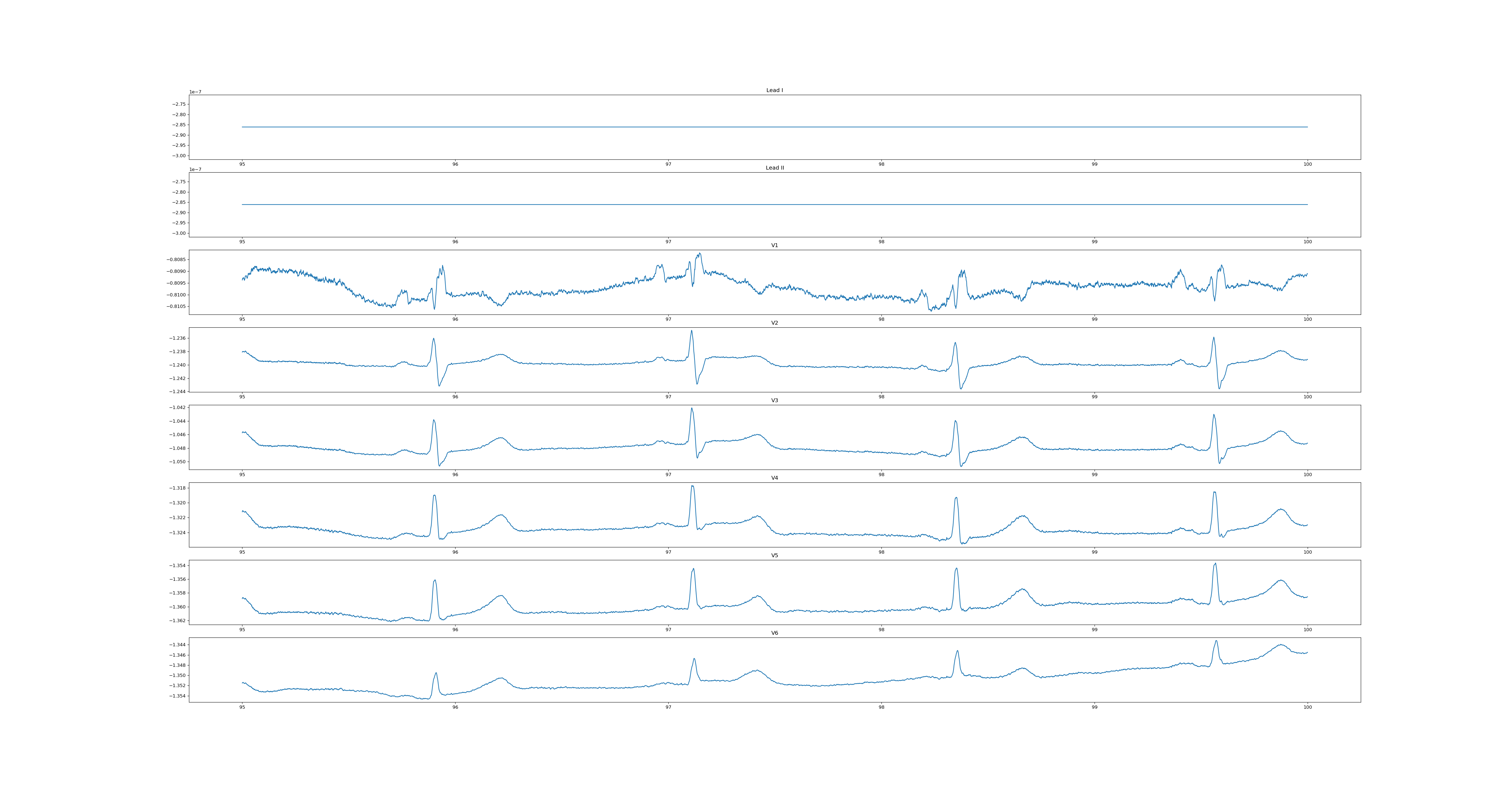
Task: Click the 97 x-axis tick under V6
Action: tap(668, 707)
